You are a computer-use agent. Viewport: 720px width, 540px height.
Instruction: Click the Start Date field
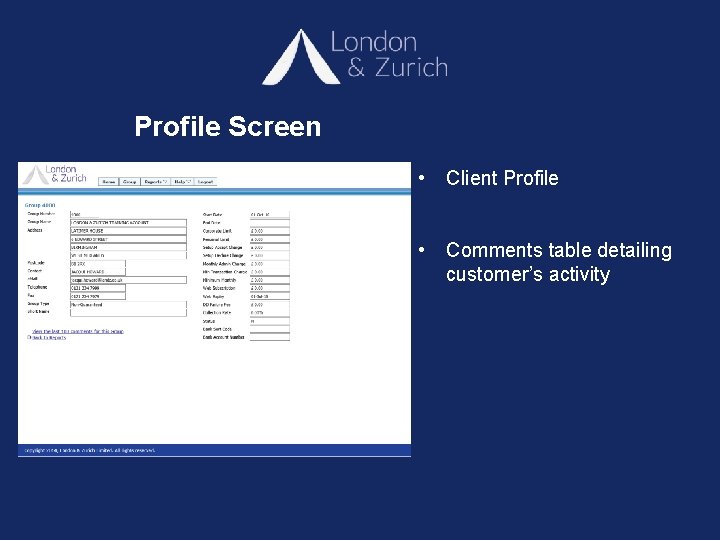click(270, 214)
